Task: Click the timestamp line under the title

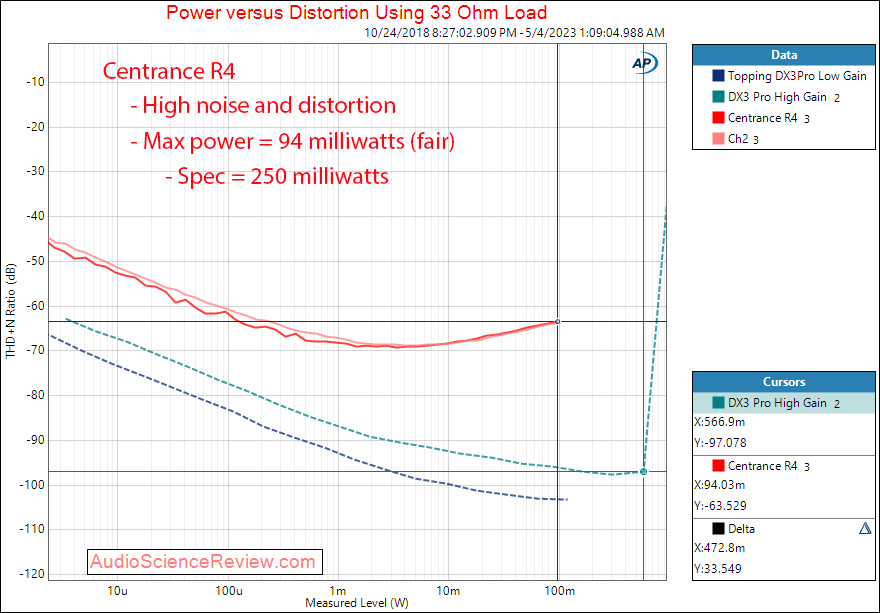Action: (x=515, y=33)
